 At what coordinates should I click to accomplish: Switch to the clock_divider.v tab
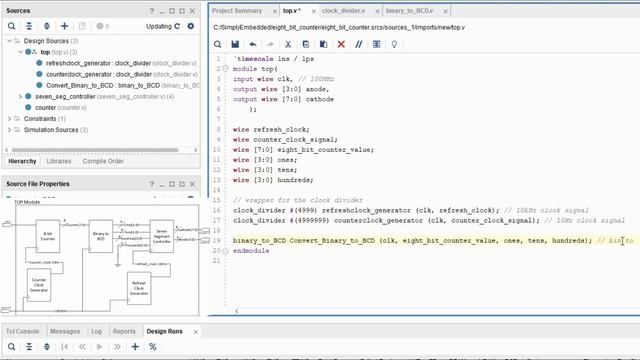343,11
